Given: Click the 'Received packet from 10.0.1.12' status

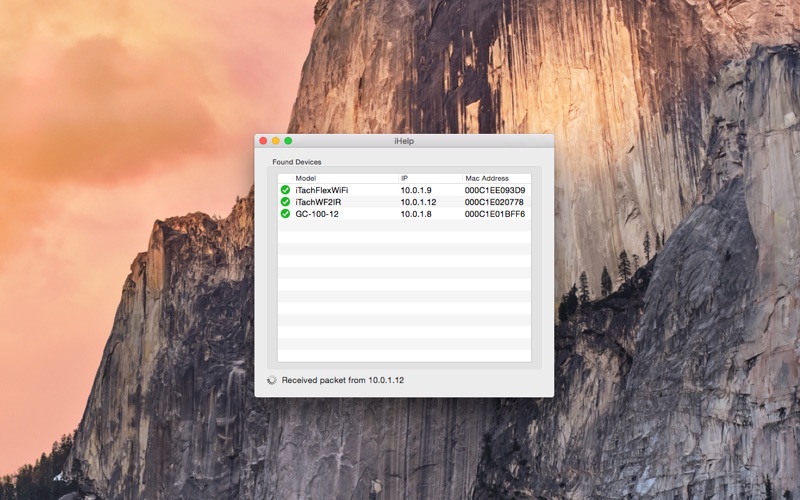Looking at the screenshot, I should point(342,380).
